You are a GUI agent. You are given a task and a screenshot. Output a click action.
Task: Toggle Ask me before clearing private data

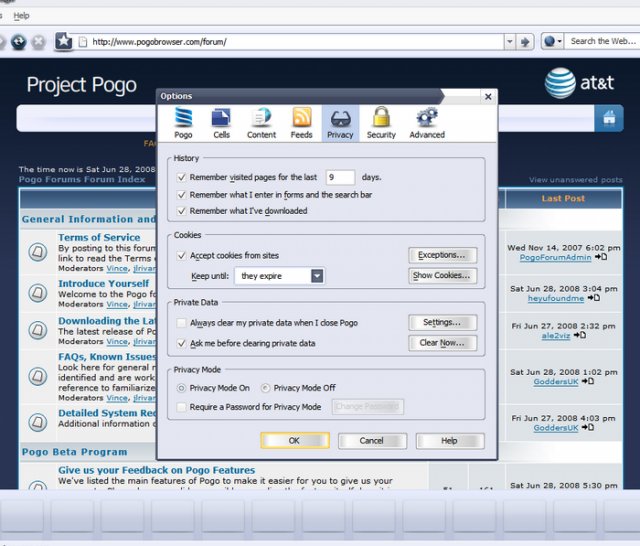[182, 344]
